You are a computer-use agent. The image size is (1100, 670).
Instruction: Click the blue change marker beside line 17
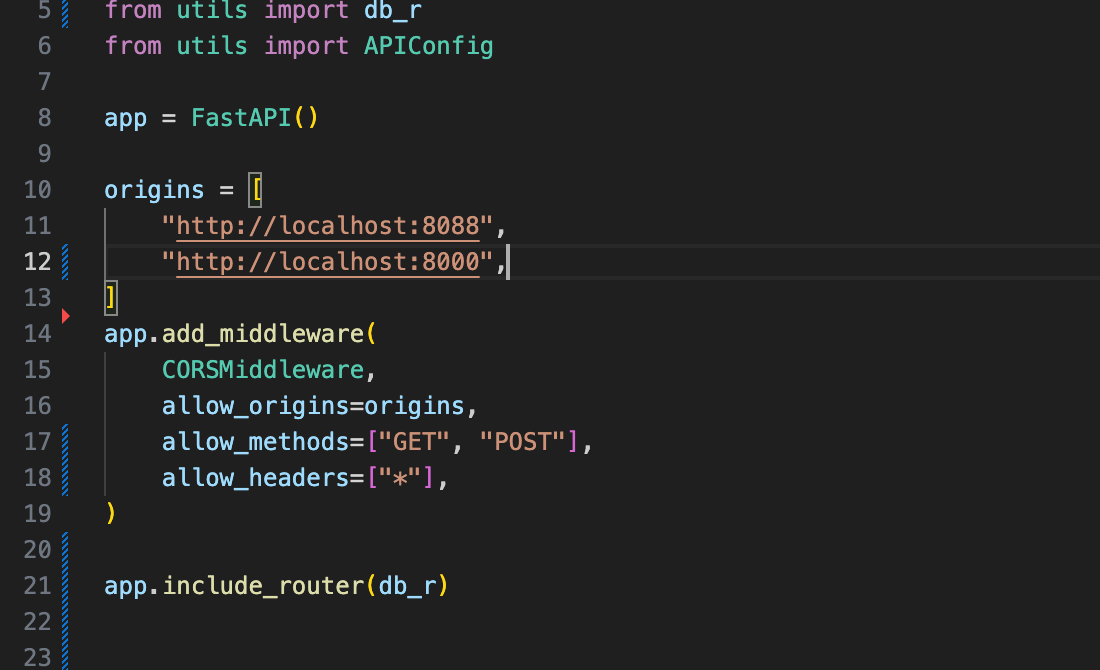pos(65,441)
